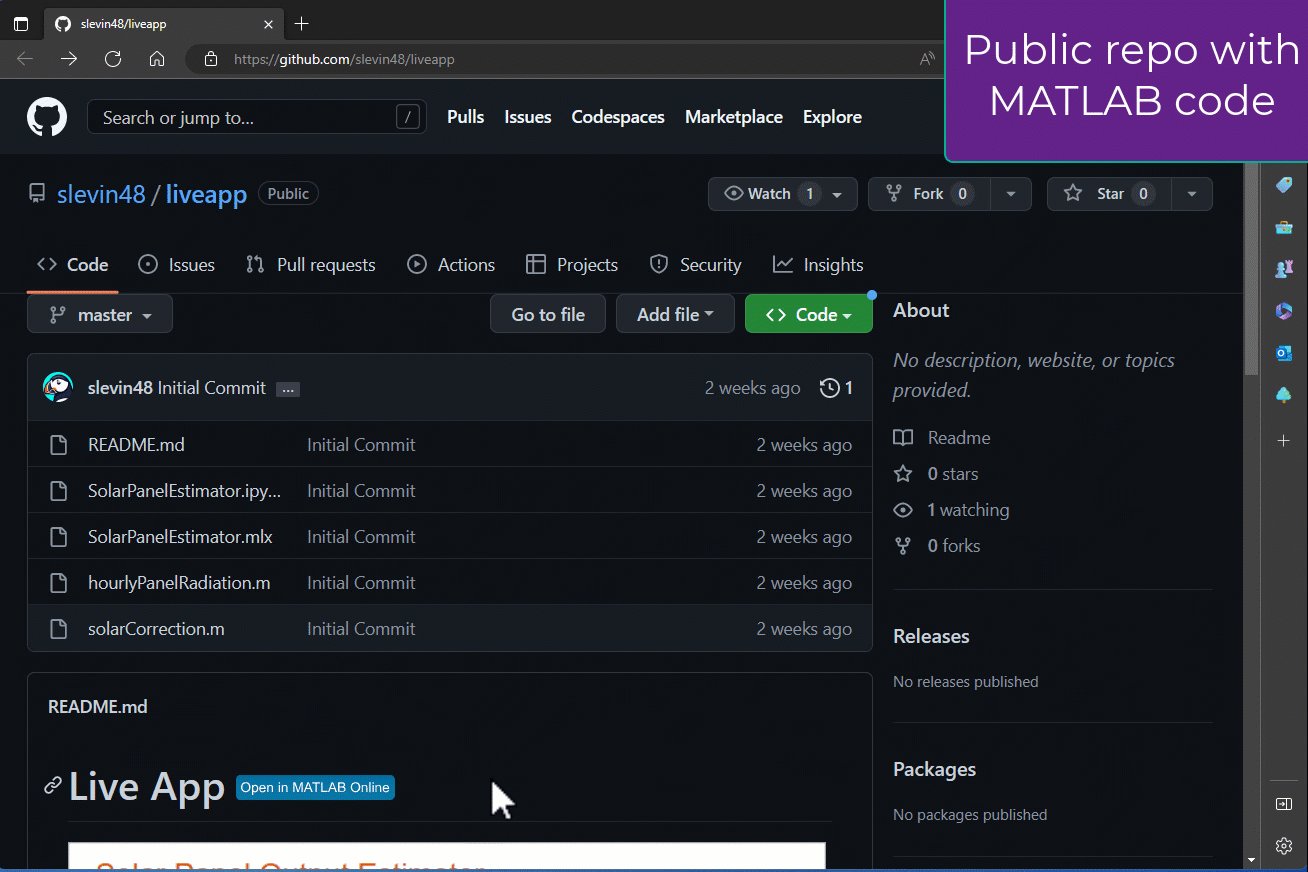This screenshot has height=872, width=1308.
Task: Open sidebar settings gear
Action: (x=1284, y=846)
